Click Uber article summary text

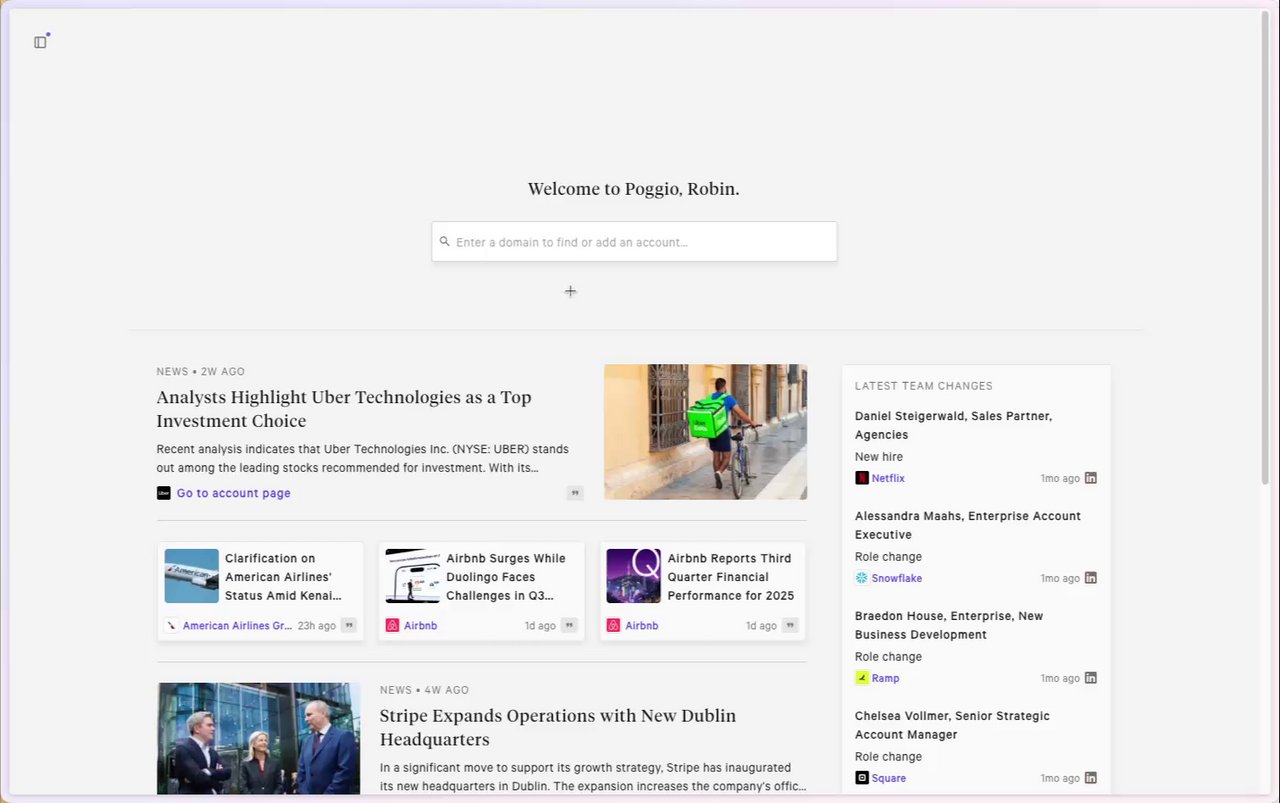(x=363, y=458)
